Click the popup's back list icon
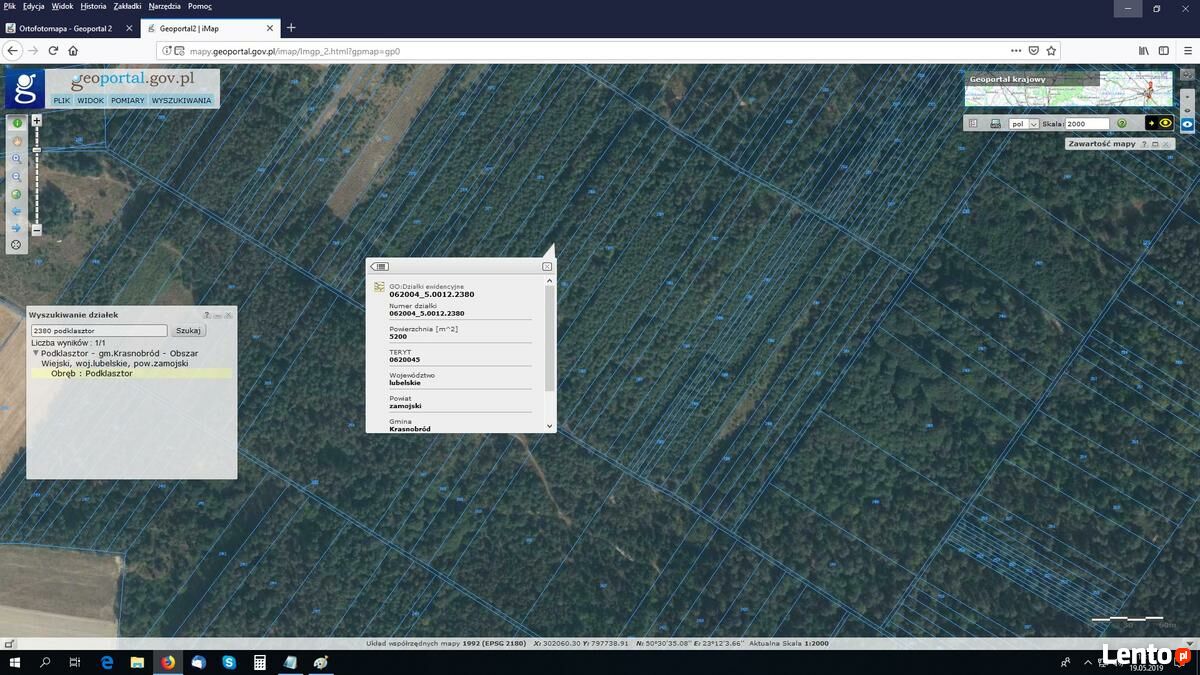Image resolution: width=1200 pixels, height=675 pixels. coord(380,267)
